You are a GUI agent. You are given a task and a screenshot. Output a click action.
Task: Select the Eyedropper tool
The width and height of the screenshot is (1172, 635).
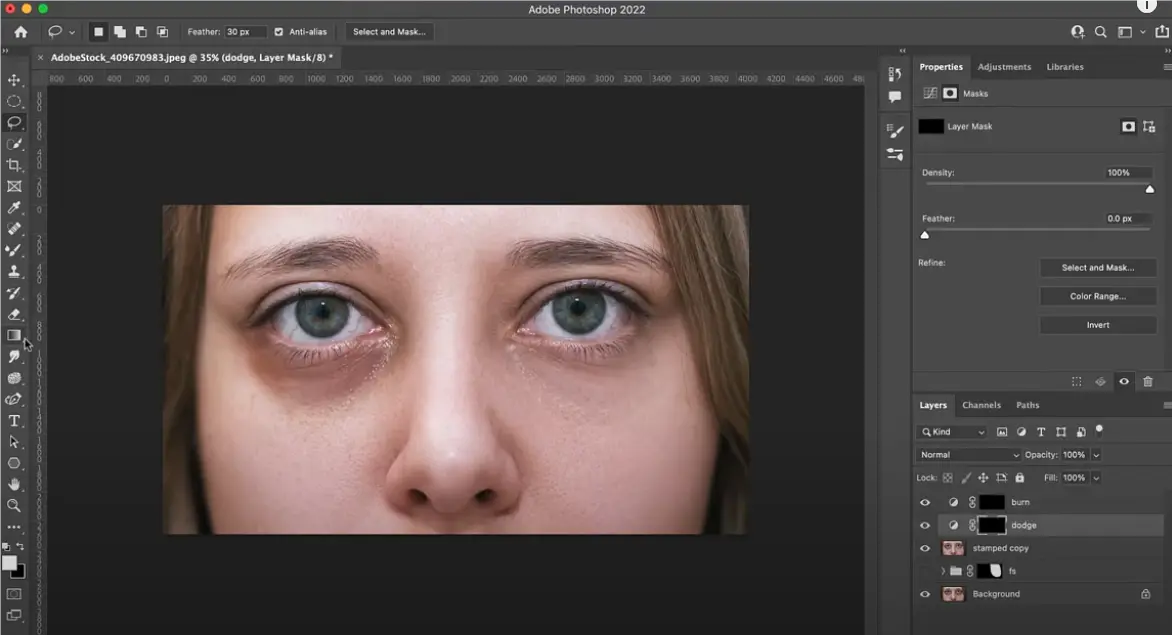[14, 208]
